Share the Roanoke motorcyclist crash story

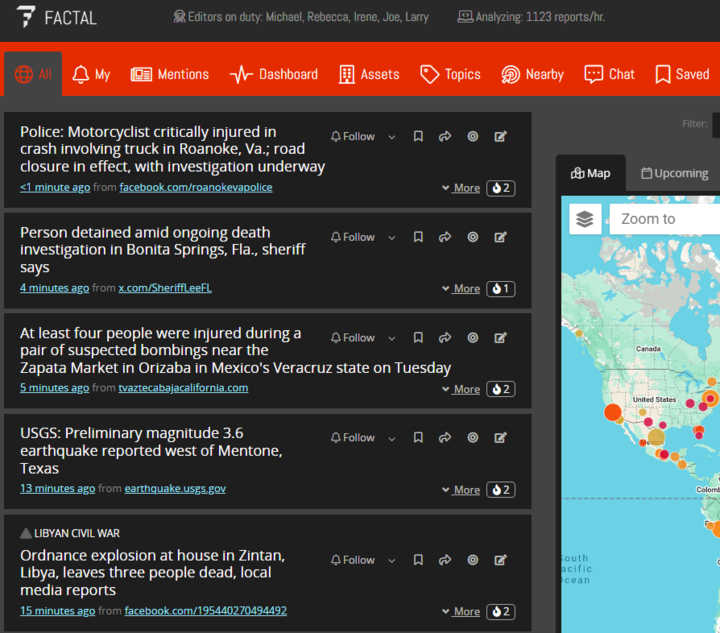pyautogui.click(x=444, y=136)
